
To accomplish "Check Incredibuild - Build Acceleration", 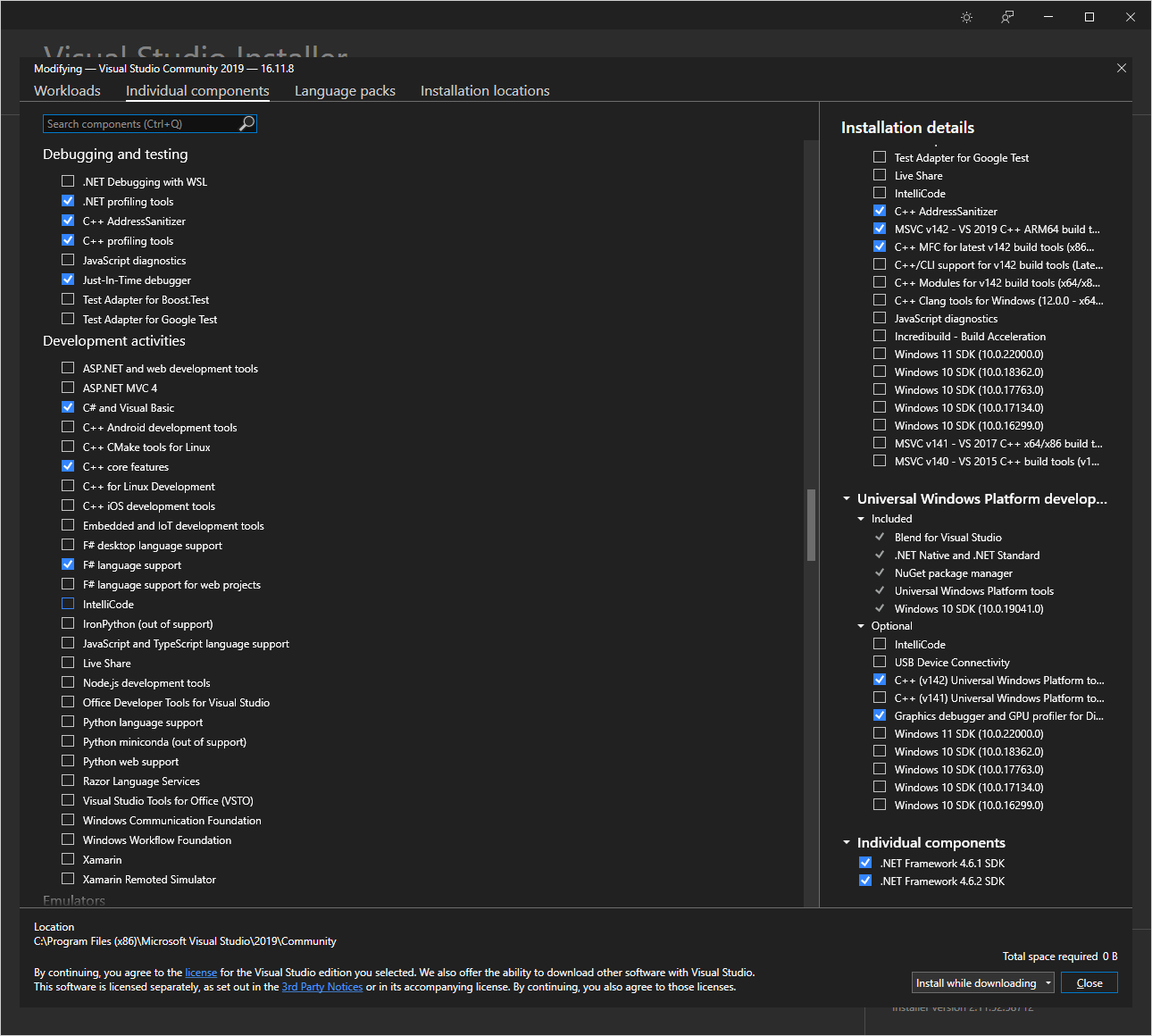I will (880, 336).
